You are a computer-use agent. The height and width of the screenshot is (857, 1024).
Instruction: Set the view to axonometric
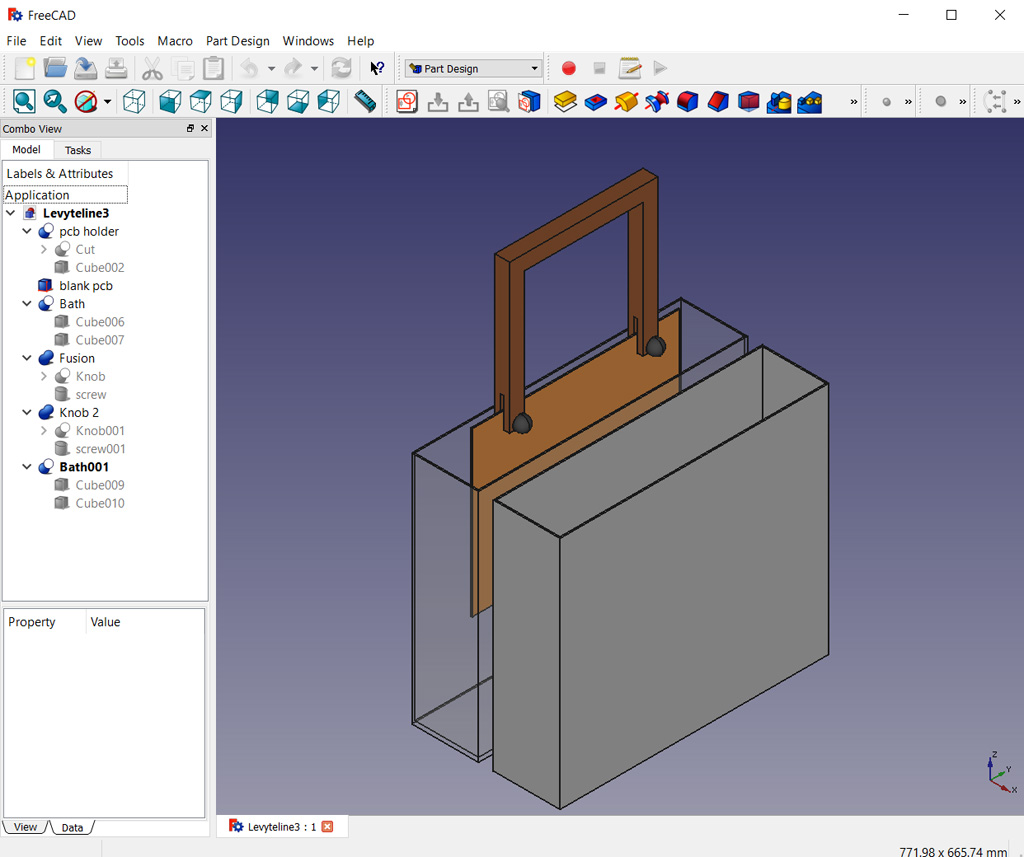click(134, 102)
